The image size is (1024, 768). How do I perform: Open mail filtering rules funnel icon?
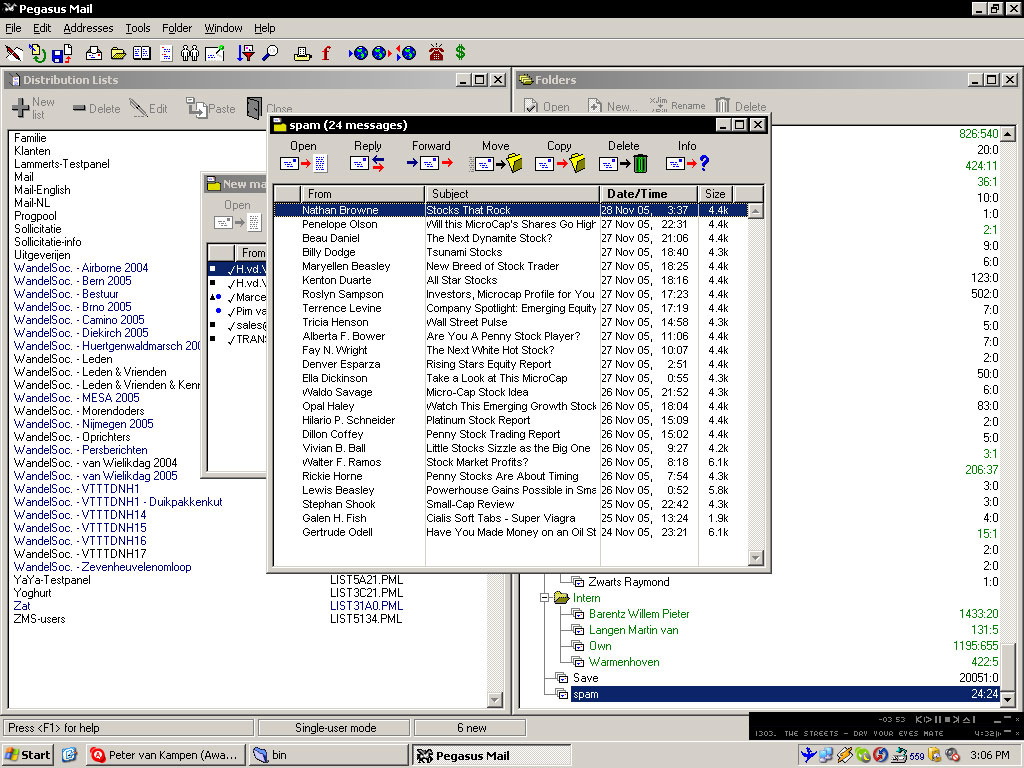click(x=246, y=54)
